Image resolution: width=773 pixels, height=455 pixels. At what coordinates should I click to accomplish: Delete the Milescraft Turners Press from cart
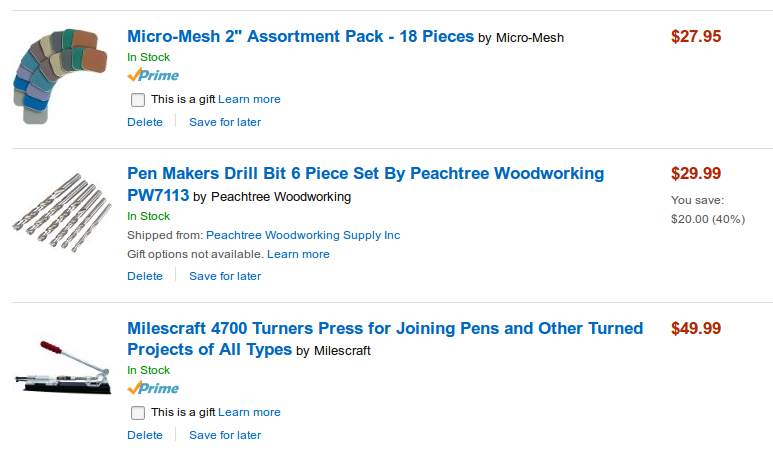click(145, 435)
